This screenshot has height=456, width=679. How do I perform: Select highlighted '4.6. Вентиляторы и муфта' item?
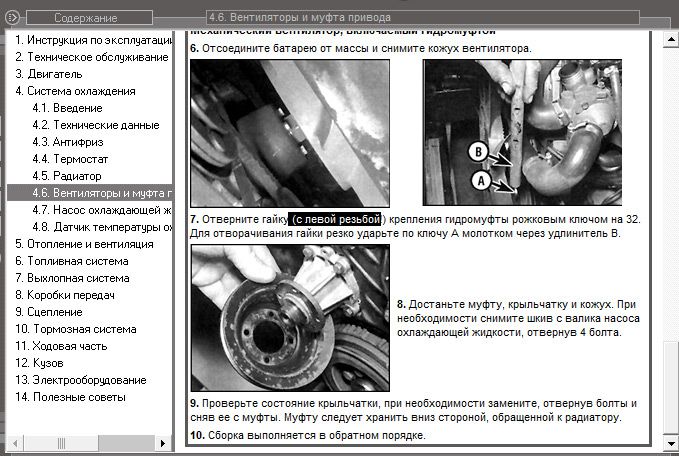pyautogui.click(x=90, y=193)
